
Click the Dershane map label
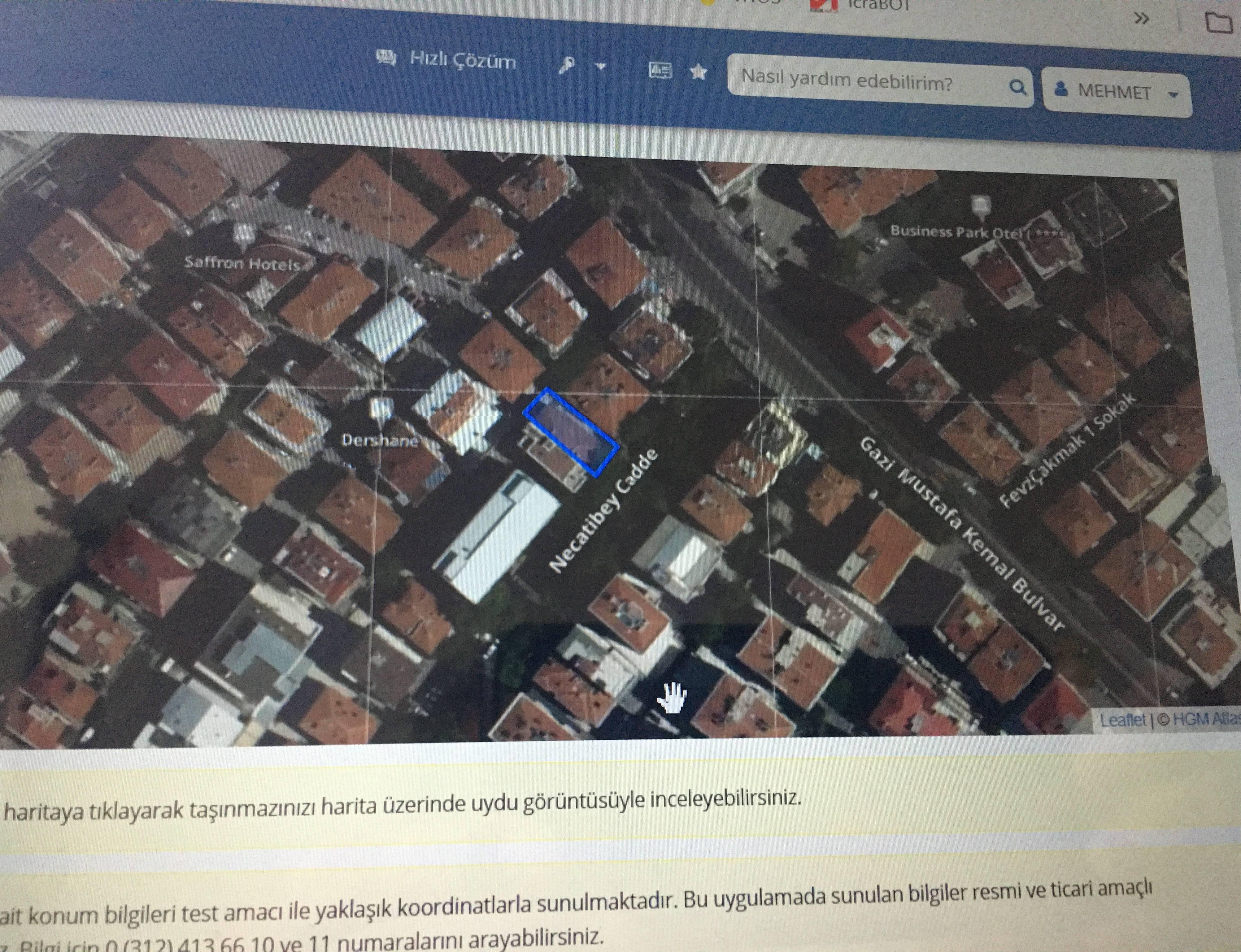click(x=381, y=440)
